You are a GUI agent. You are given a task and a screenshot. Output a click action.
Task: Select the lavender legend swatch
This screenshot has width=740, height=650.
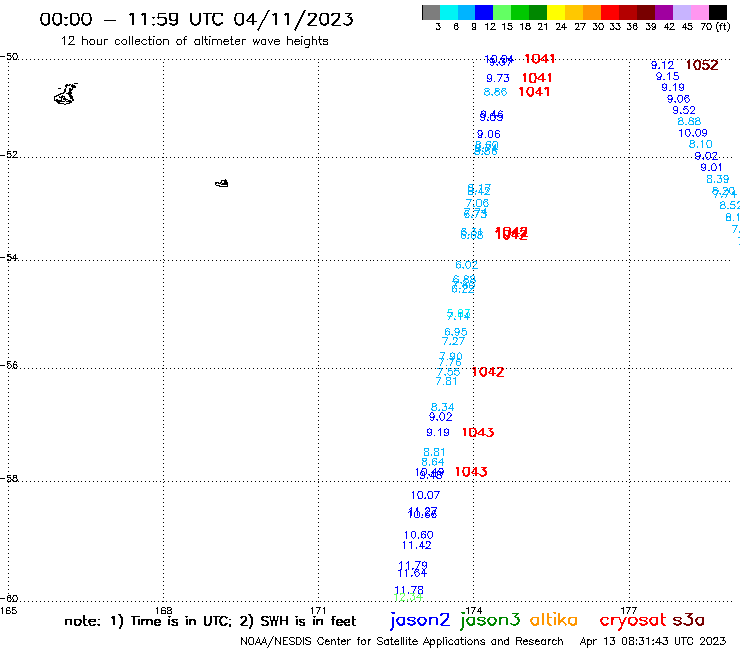pyautogui.click(x=681, y=12)
